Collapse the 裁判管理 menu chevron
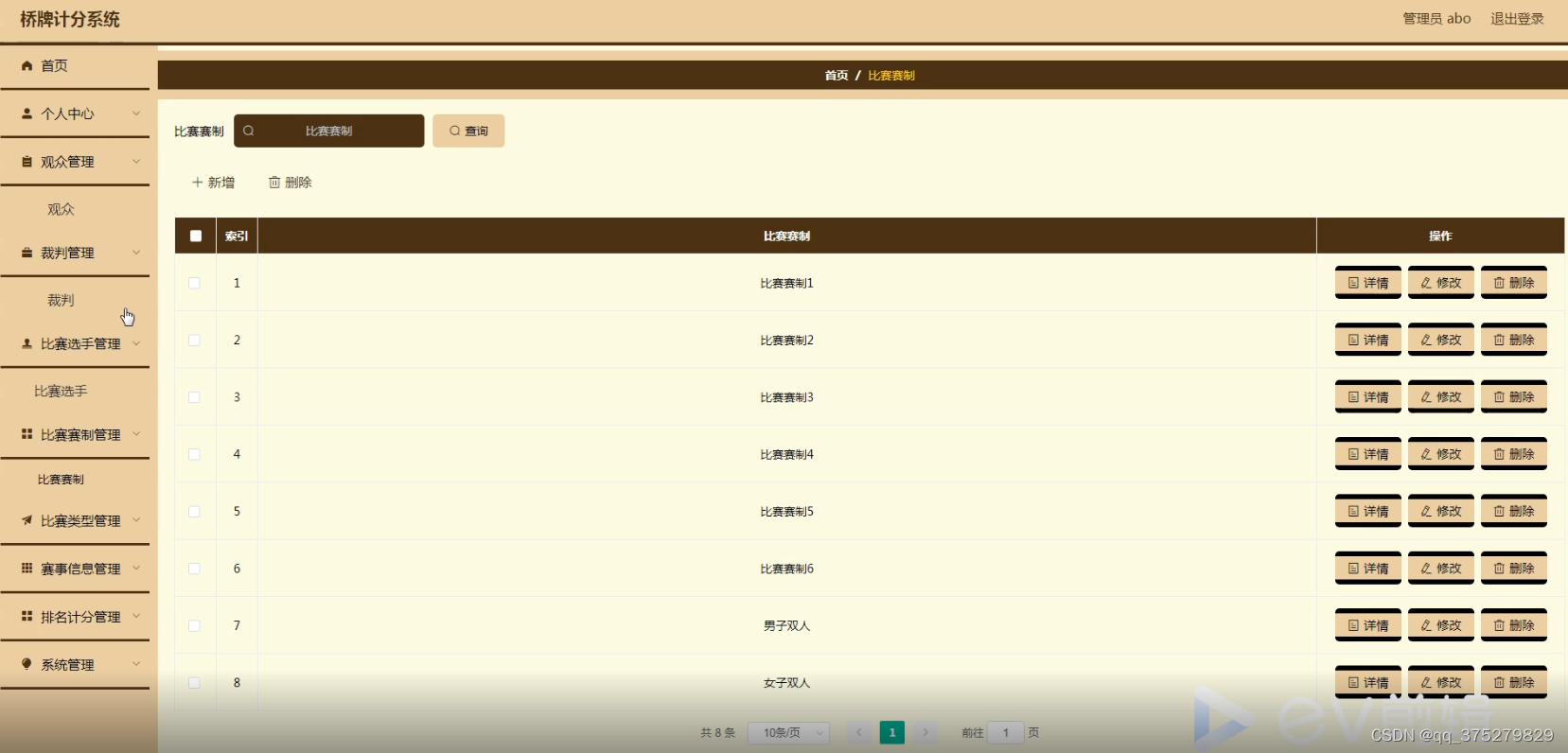Viewport: 1568px width, 753px height. pyautogui.click(x=136, y=253)
